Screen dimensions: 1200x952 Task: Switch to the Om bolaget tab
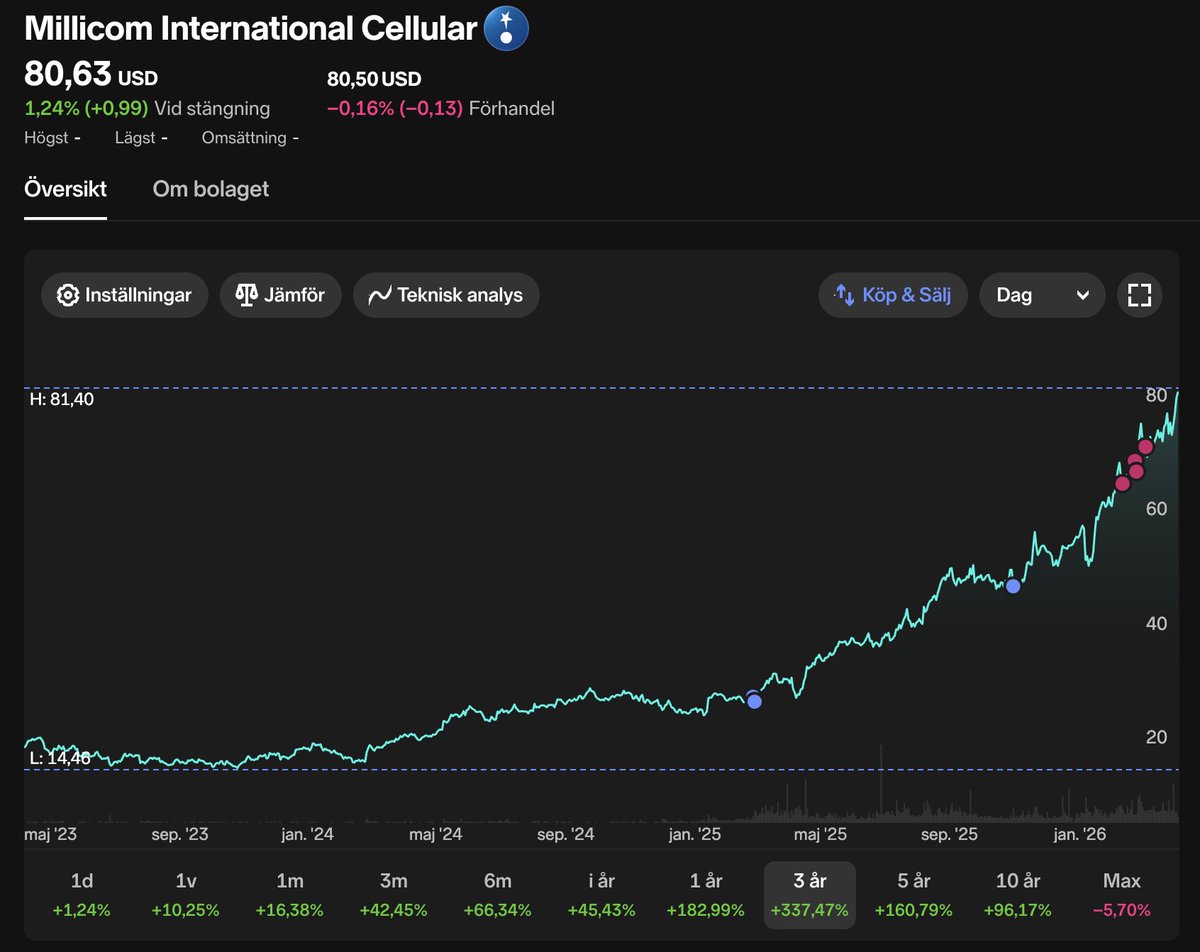pos(211,189)
